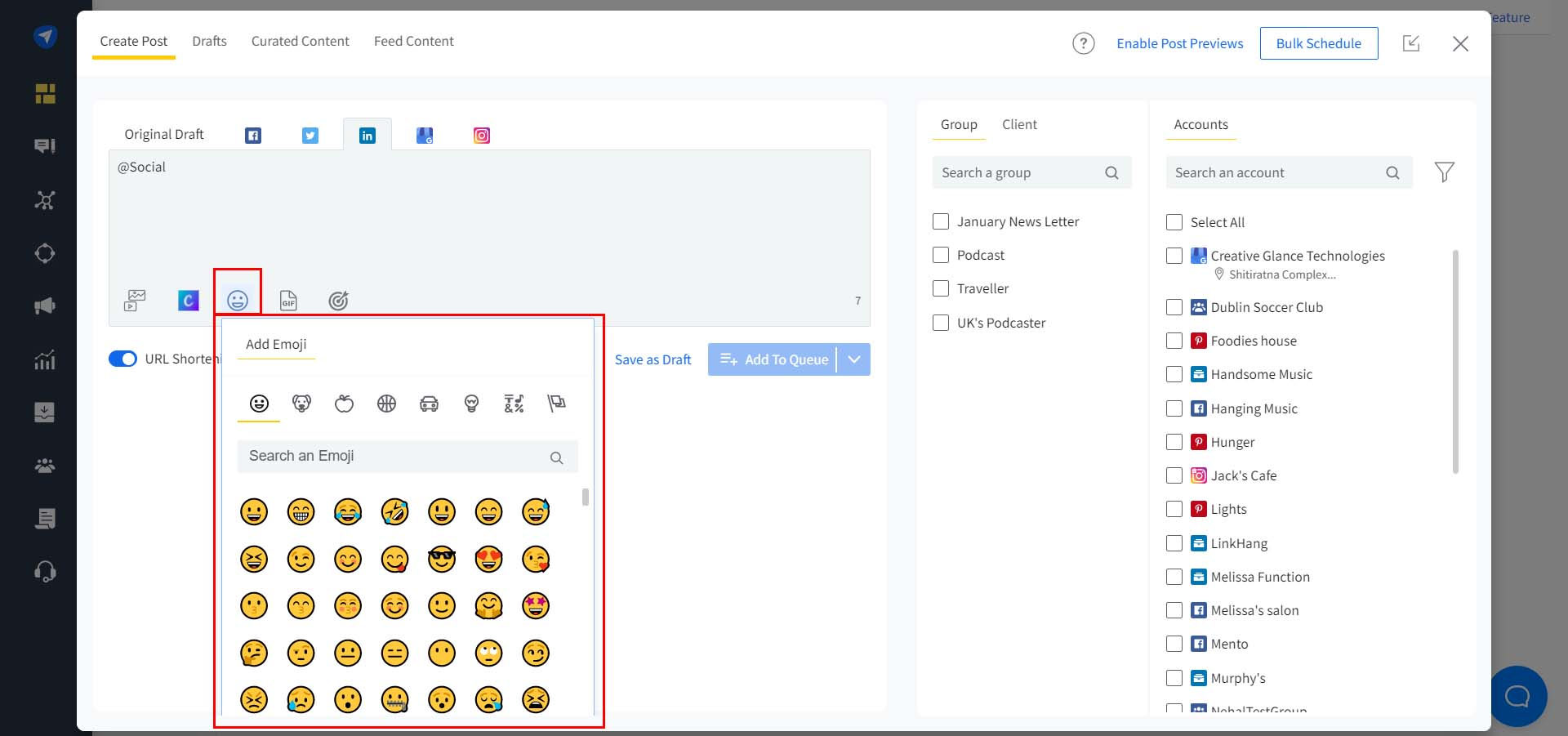This screenshot has width=1568, height=736.
Task: Select the food emoji category
Action: (x=344, y=404)
